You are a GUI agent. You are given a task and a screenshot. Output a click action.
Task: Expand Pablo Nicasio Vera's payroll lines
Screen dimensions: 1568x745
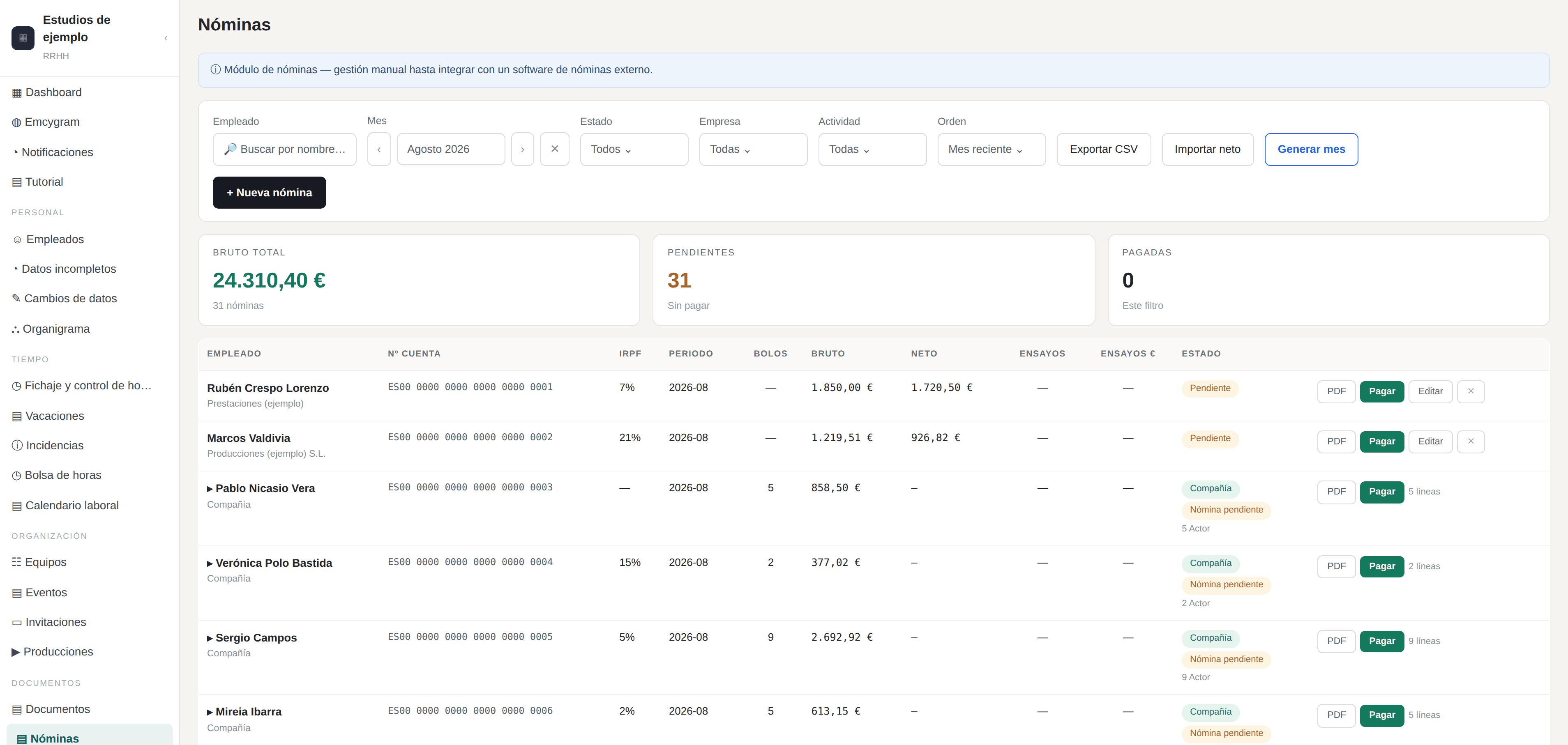[x=210, y=489]
